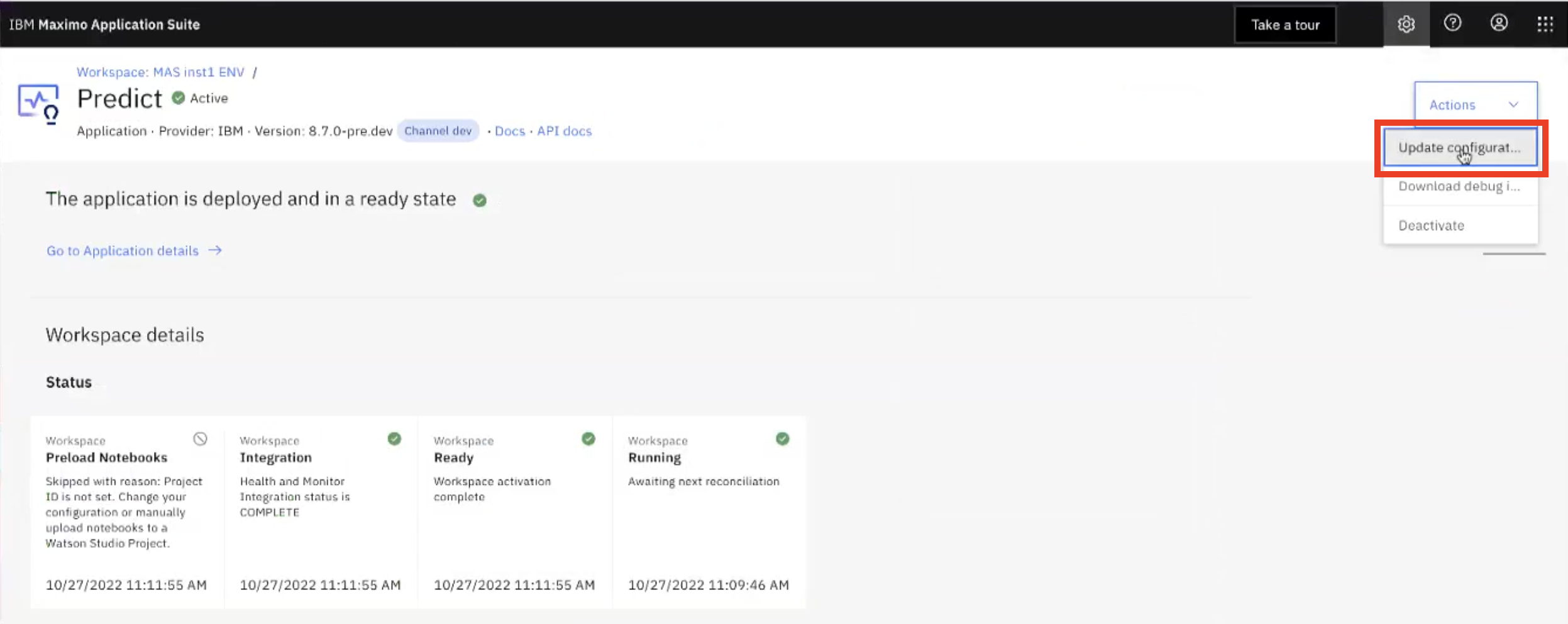Toggle the Actions chevron arrow
The height and width of the screenshot is (624, 1568).
coord(1514,104)
